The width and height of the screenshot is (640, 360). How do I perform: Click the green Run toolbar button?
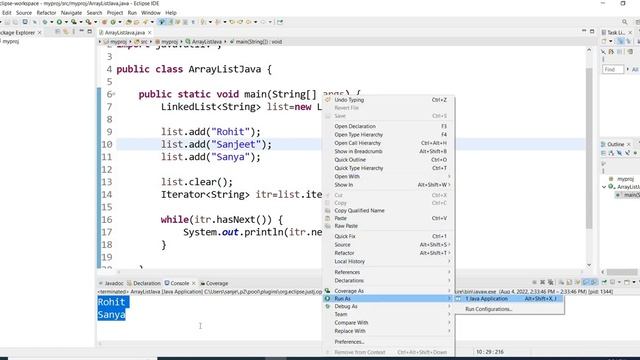pyautogui.click(x=59, y=22)
